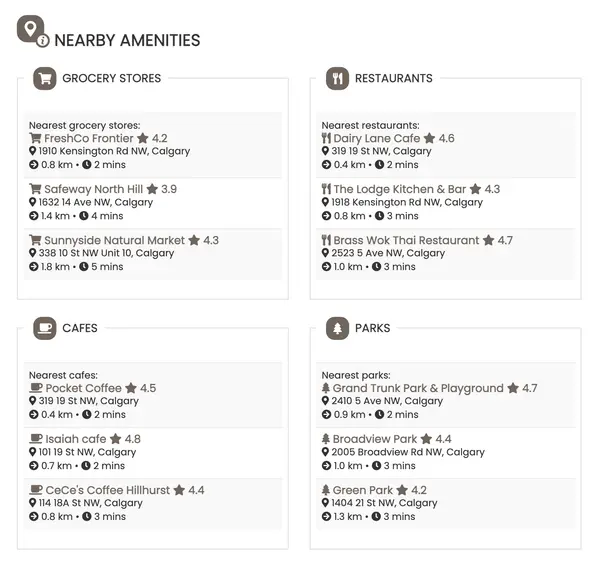Open Pocket Coffee cafe listing
The width and height of the screenshot is (600, 570).
[83, 388]
